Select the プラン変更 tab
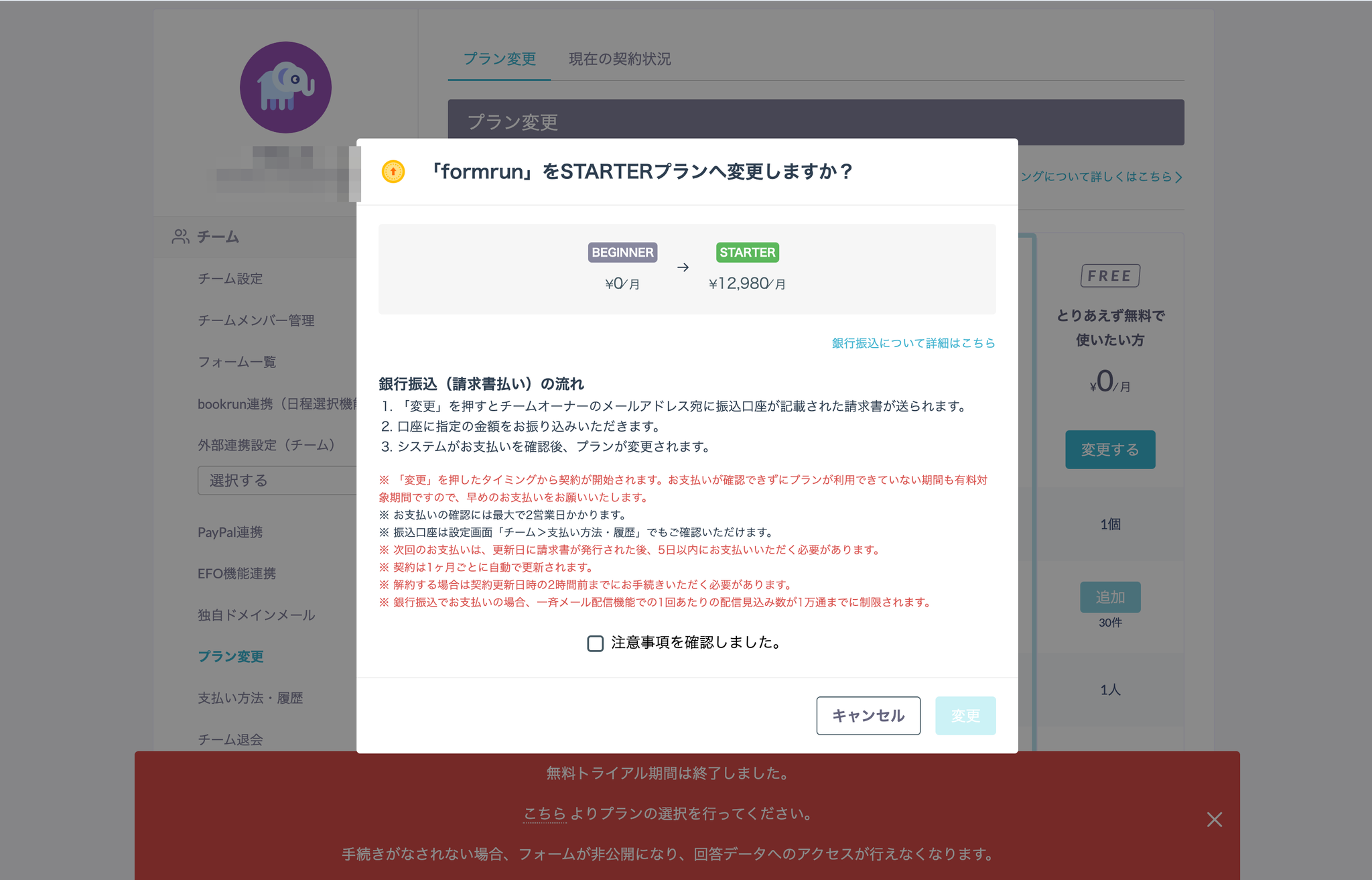 500,59
